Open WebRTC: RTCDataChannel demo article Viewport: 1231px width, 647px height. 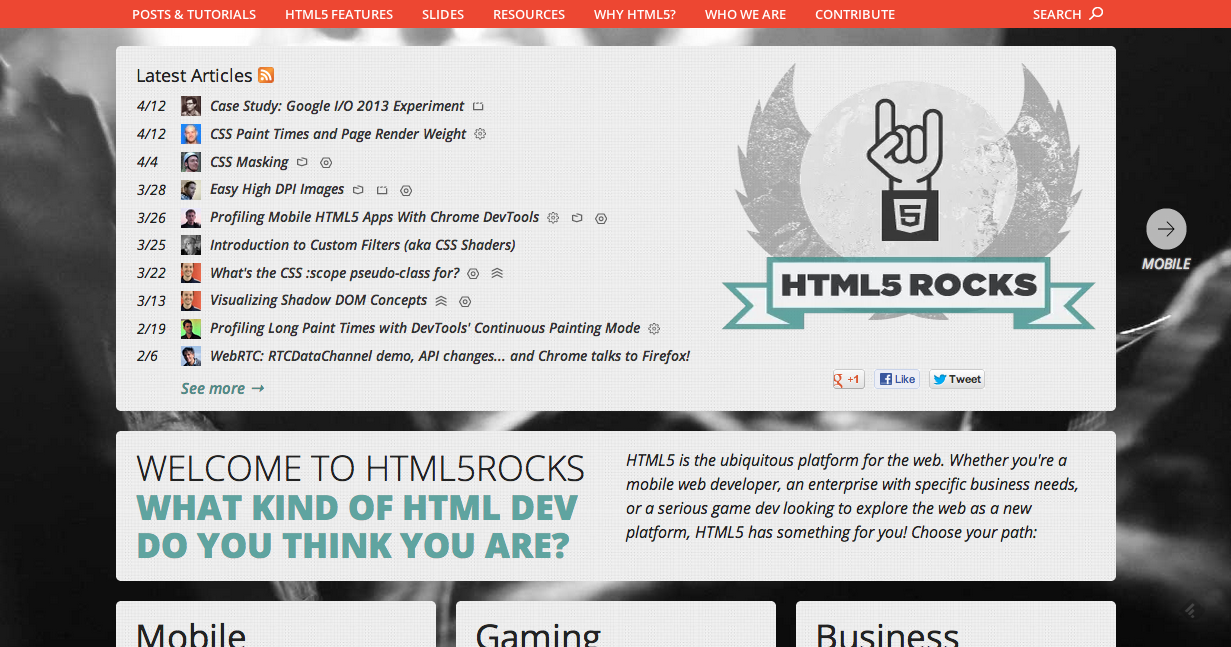450,356
